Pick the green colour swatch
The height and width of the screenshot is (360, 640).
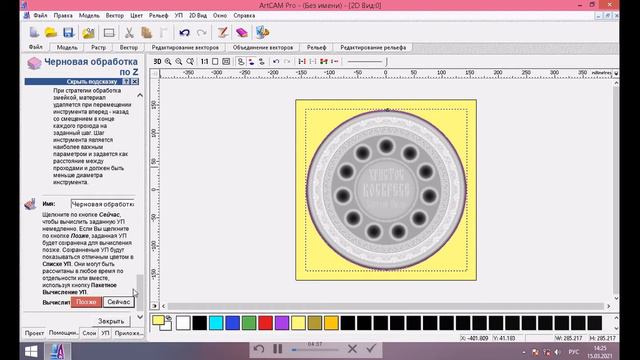tap(249, 323)
